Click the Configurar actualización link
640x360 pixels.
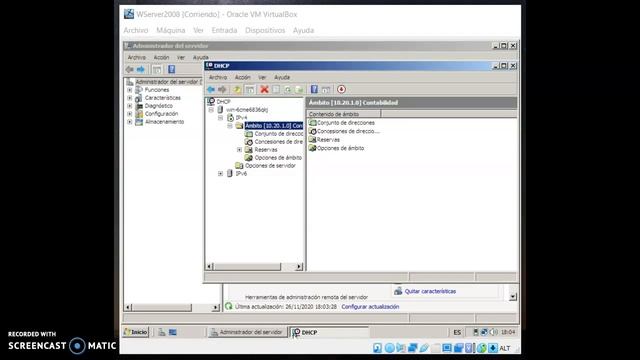[370, 307]
